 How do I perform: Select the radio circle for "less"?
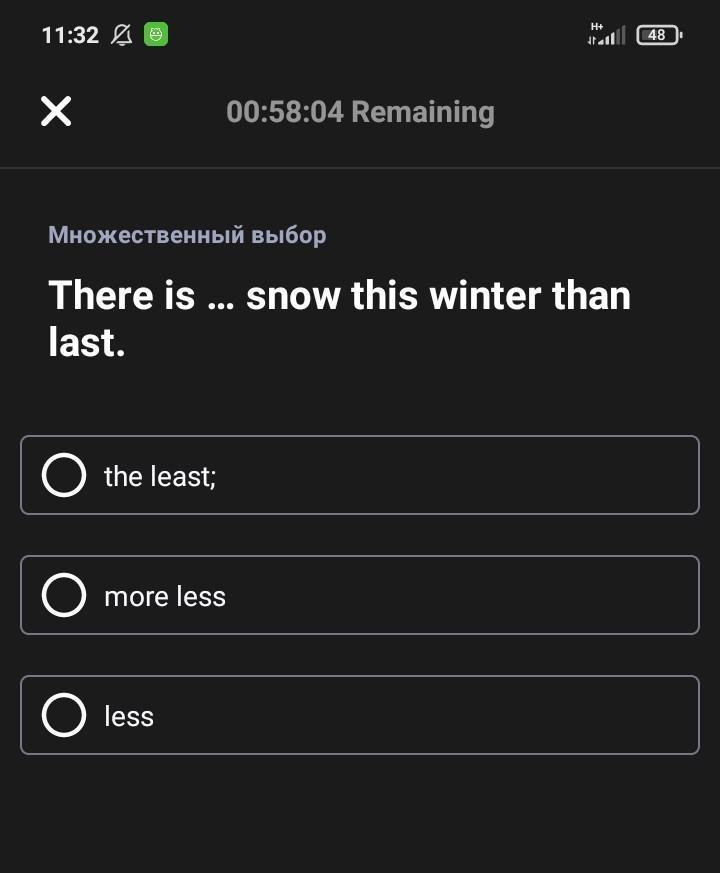64,715
